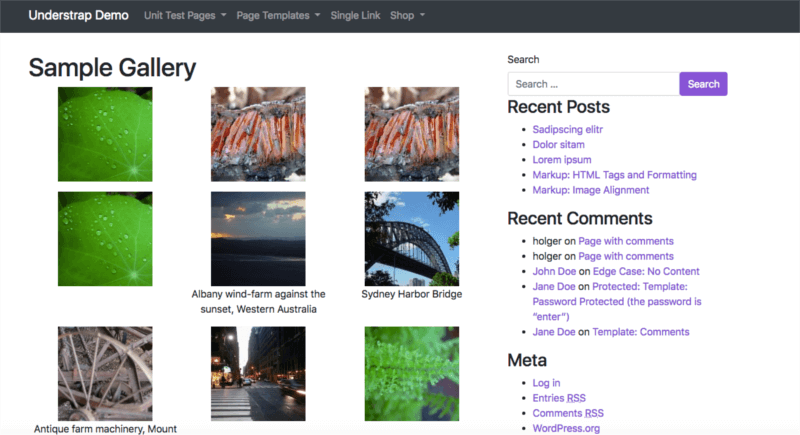
Task: Click the Log in link
Action: pyautogui.click(x=546, y=383)
